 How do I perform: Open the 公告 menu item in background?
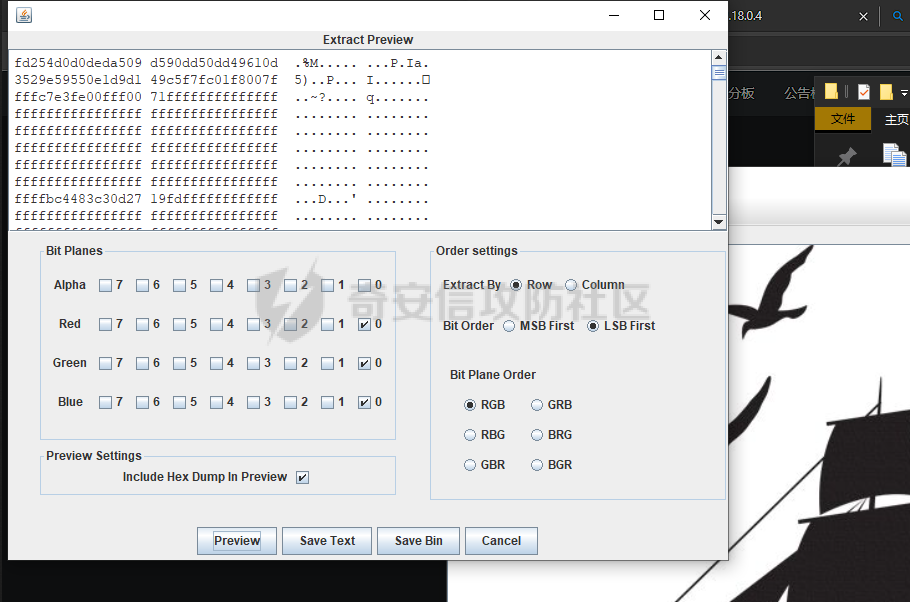800,93
